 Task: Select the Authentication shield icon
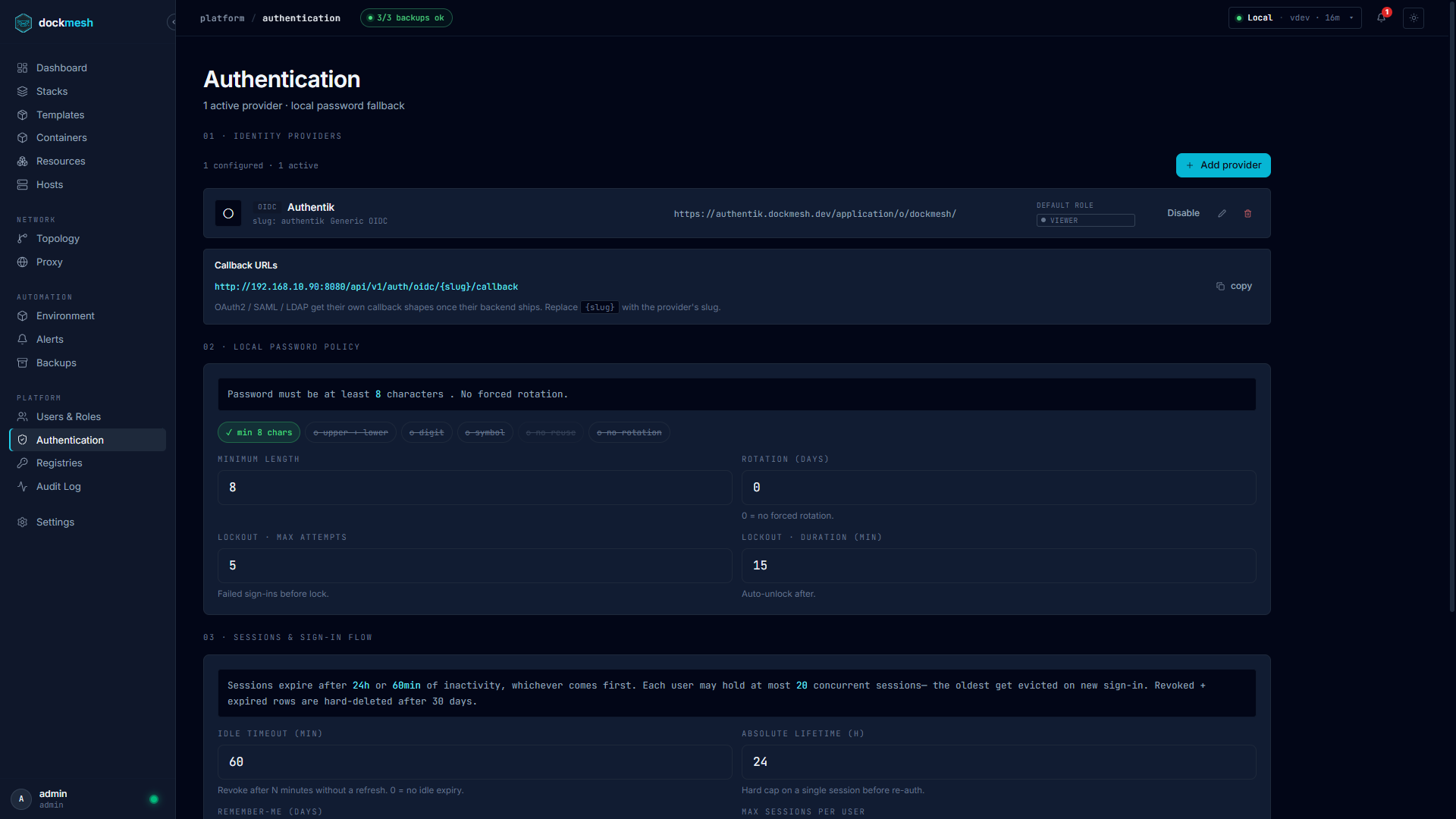23,440
